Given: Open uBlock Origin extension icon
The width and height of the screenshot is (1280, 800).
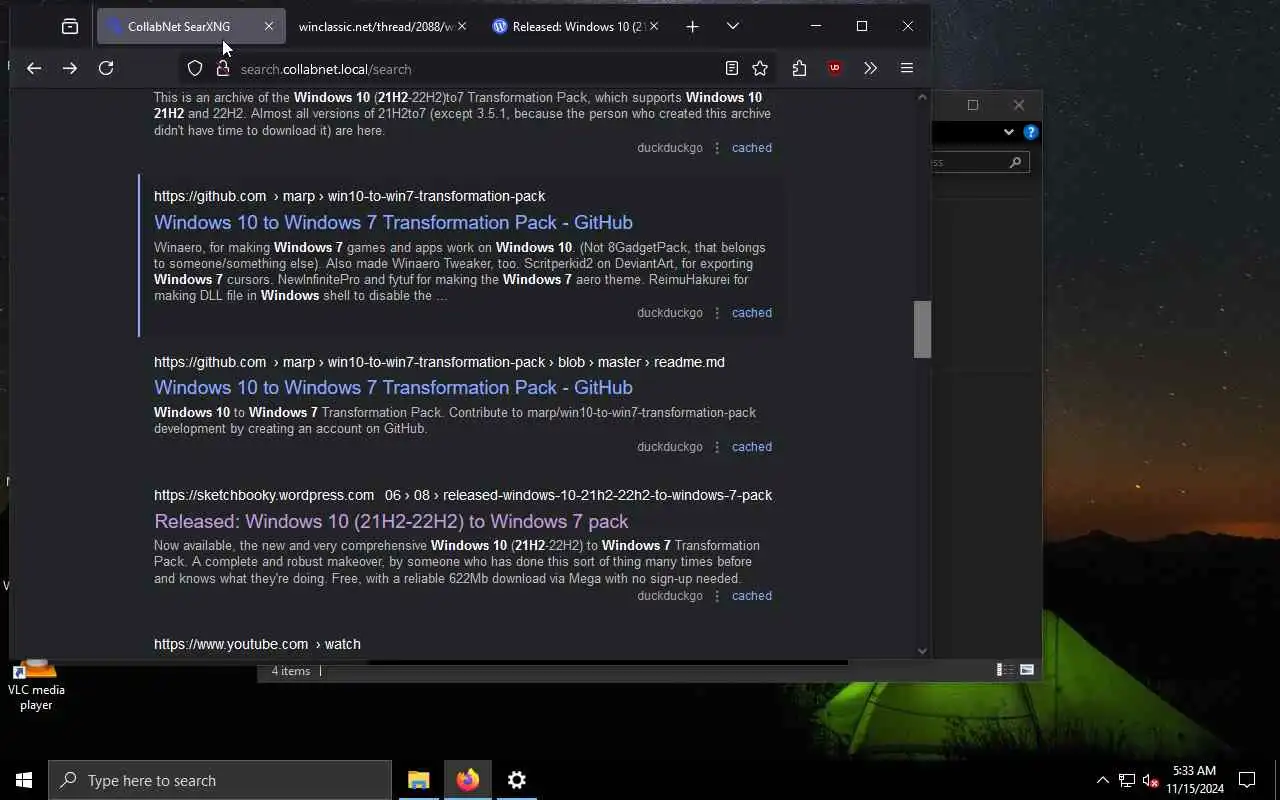Looking at the screenshot, I should (x=835, y=68).
